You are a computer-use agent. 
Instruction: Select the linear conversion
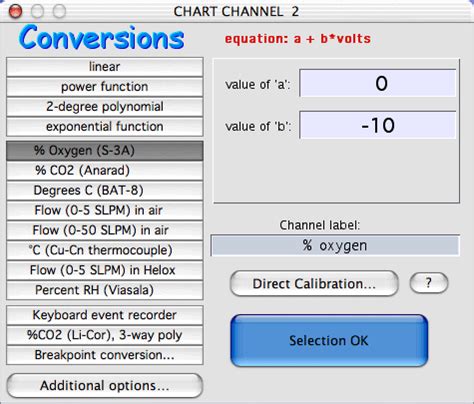coord(104,67)
